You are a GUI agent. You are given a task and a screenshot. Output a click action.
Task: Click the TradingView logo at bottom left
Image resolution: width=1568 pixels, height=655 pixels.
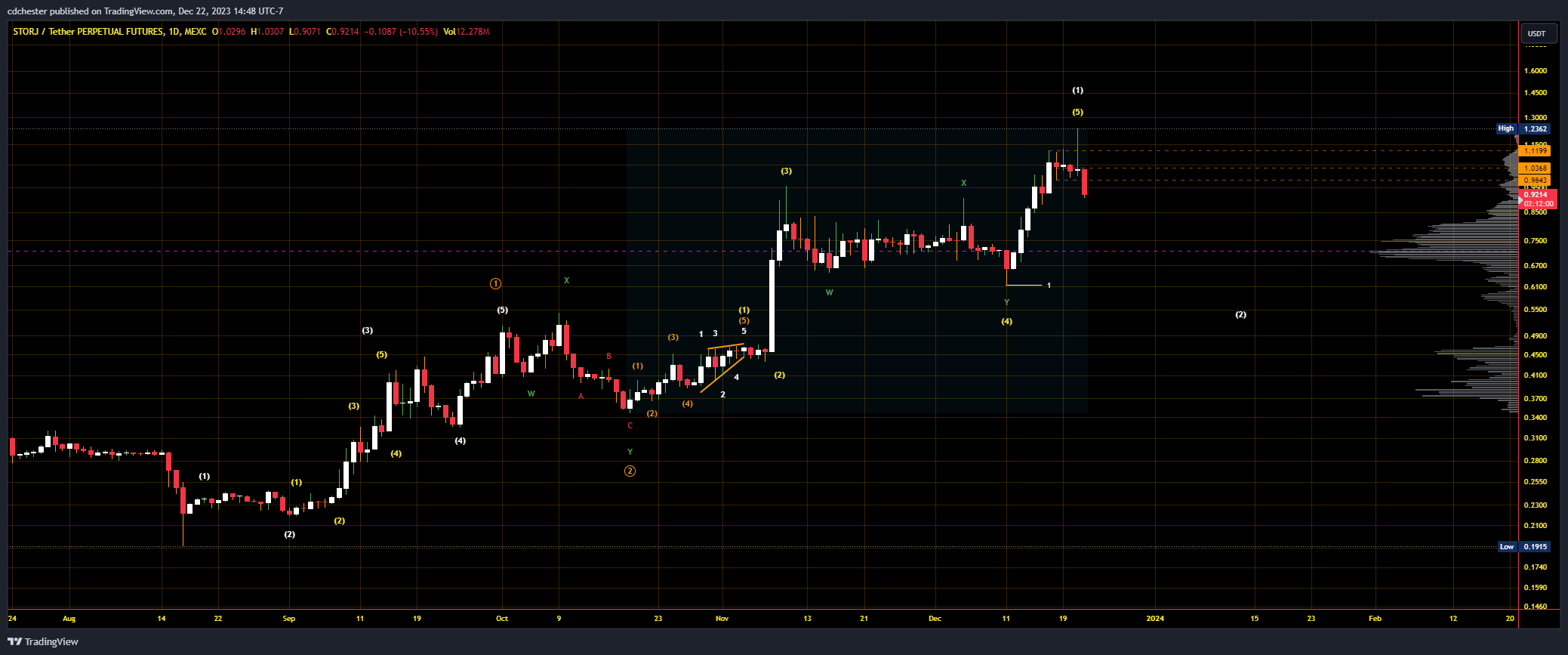(43, 641)
